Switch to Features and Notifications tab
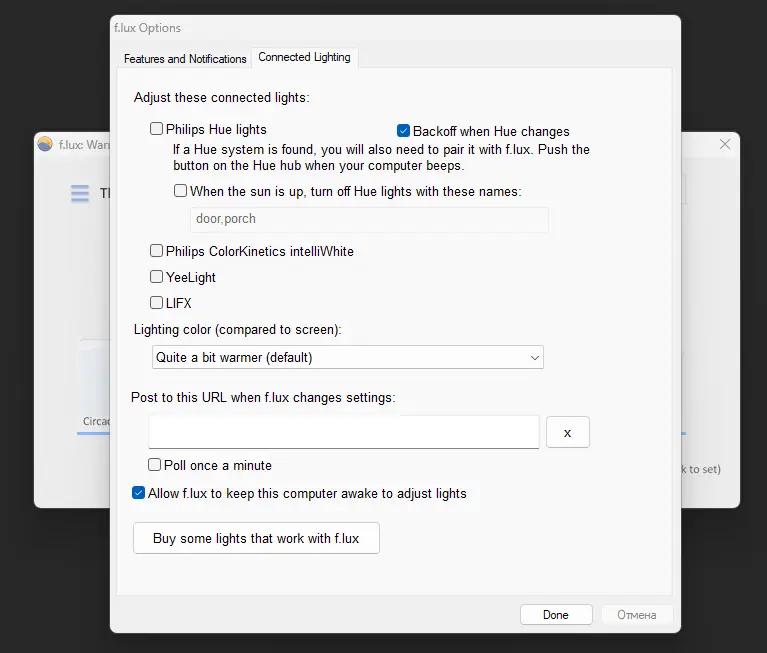The width and height of the screenshot is (767, 653). (185, 59)
